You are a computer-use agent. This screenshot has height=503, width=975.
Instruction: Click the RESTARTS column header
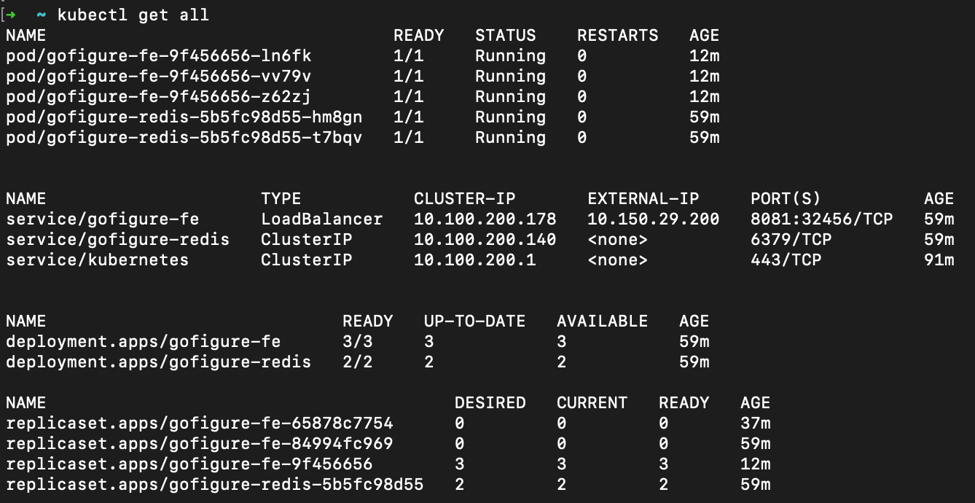(617, 35)
